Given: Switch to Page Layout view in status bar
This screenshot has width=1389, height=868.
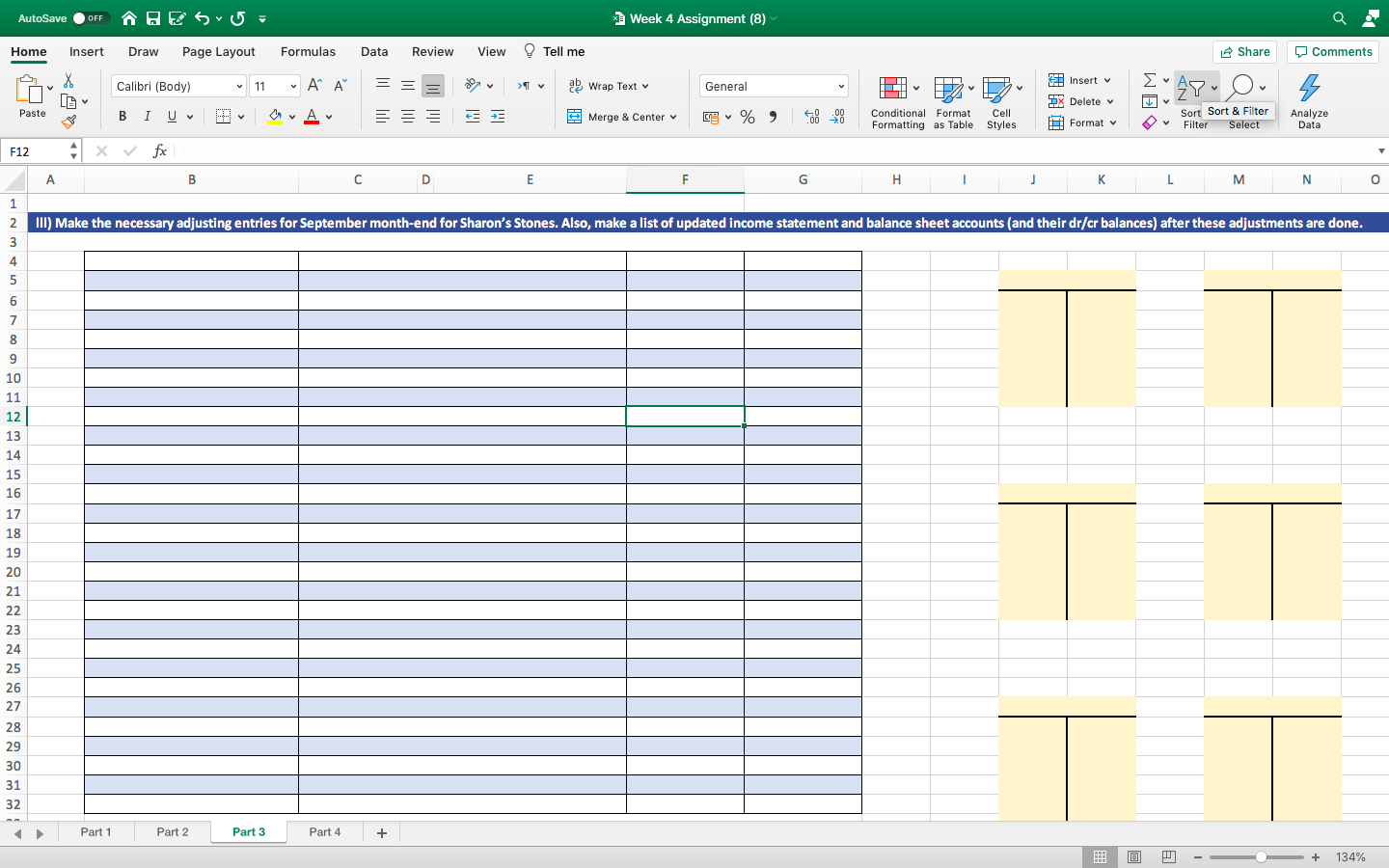Looking at the screenshot, I should [1134, 856].
